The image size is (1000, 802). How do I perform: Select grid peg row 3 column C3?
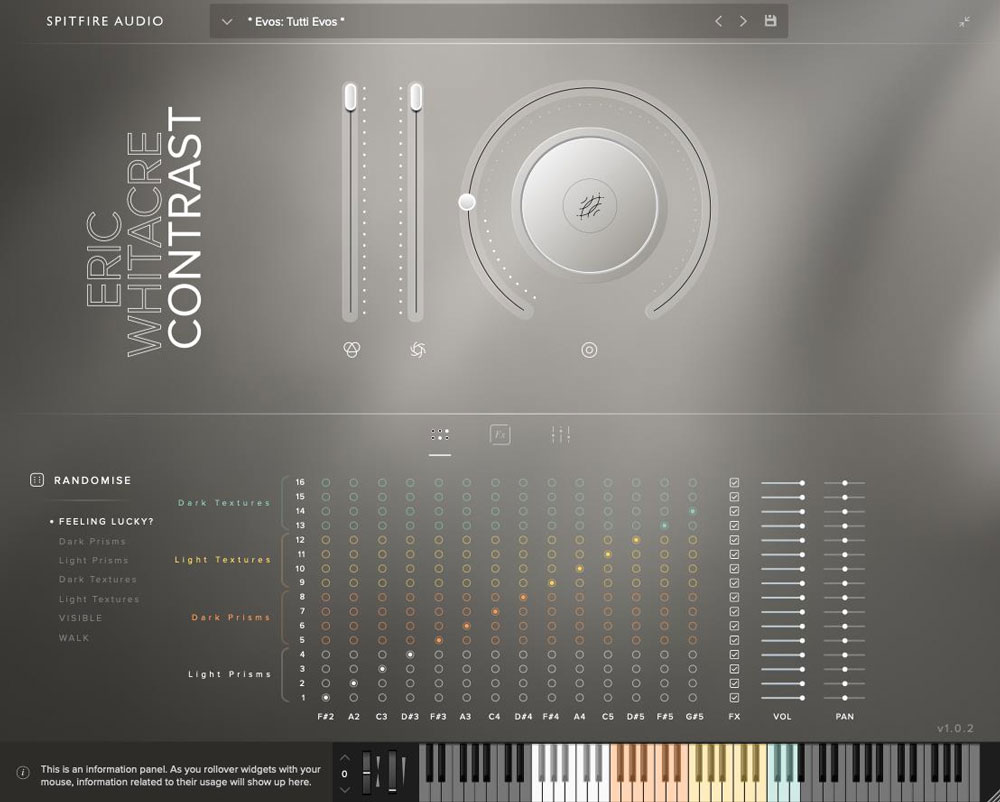click(382, 669)
